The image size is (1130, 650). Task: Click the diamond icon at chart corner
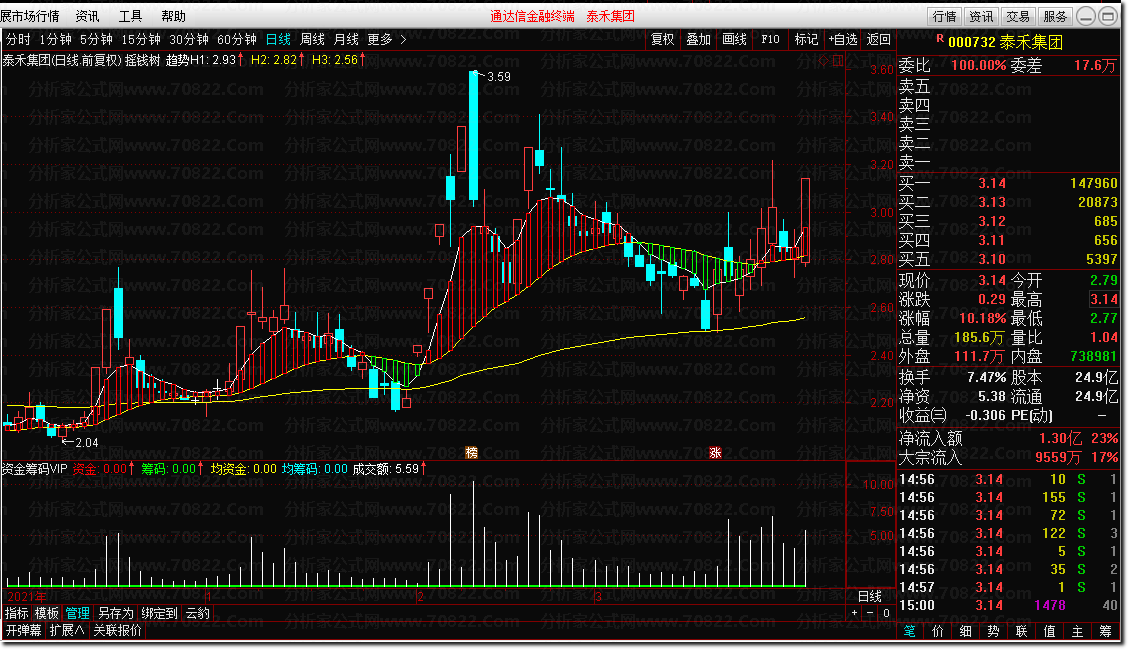[824, 61]
